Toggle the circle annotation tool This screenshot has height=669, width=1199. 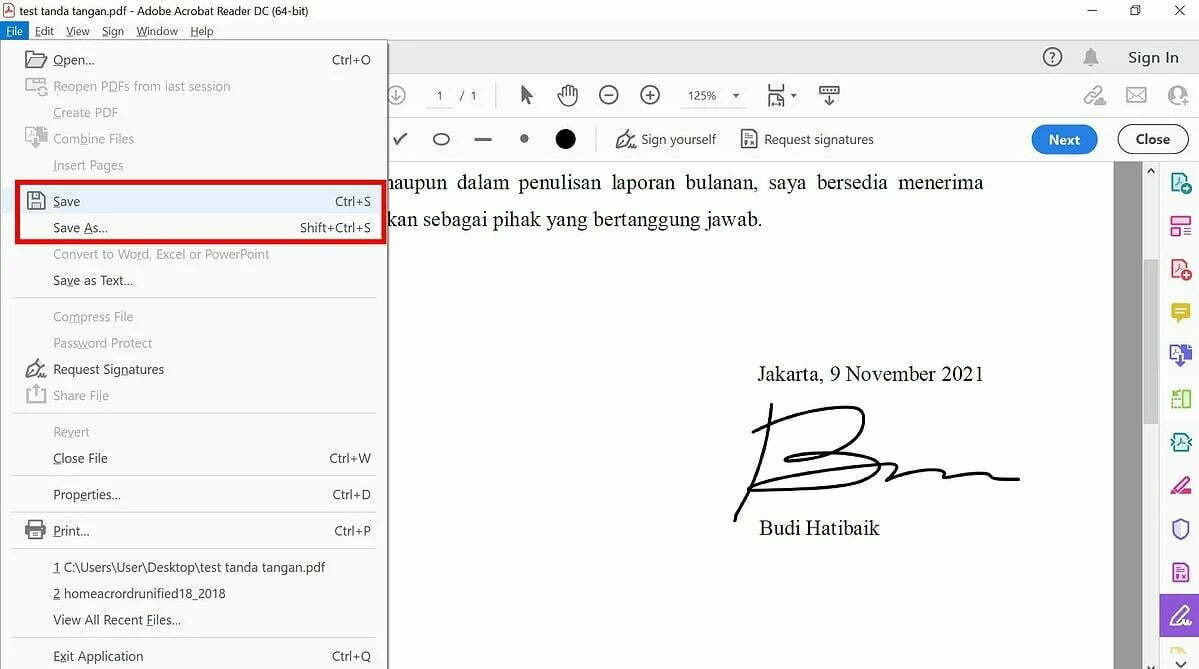441,139
